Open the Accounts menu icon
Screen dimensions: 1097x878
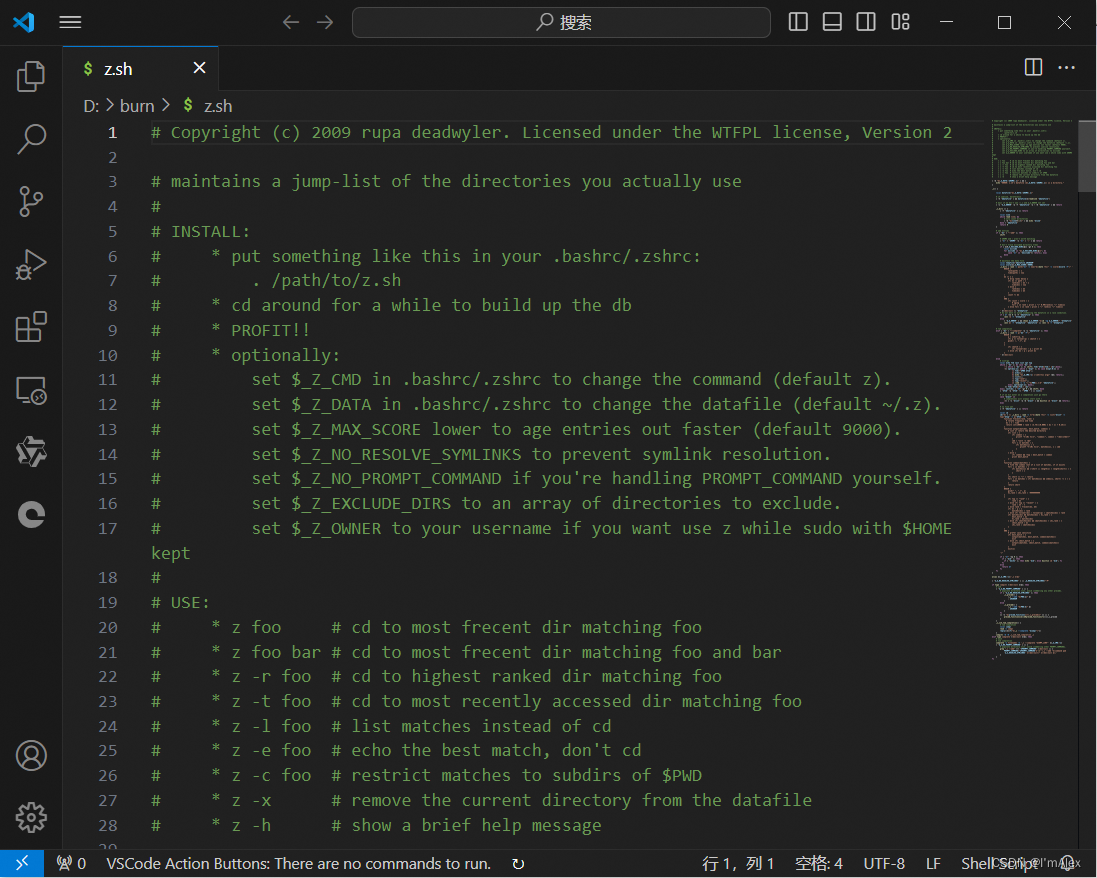(x=31, y=756)
